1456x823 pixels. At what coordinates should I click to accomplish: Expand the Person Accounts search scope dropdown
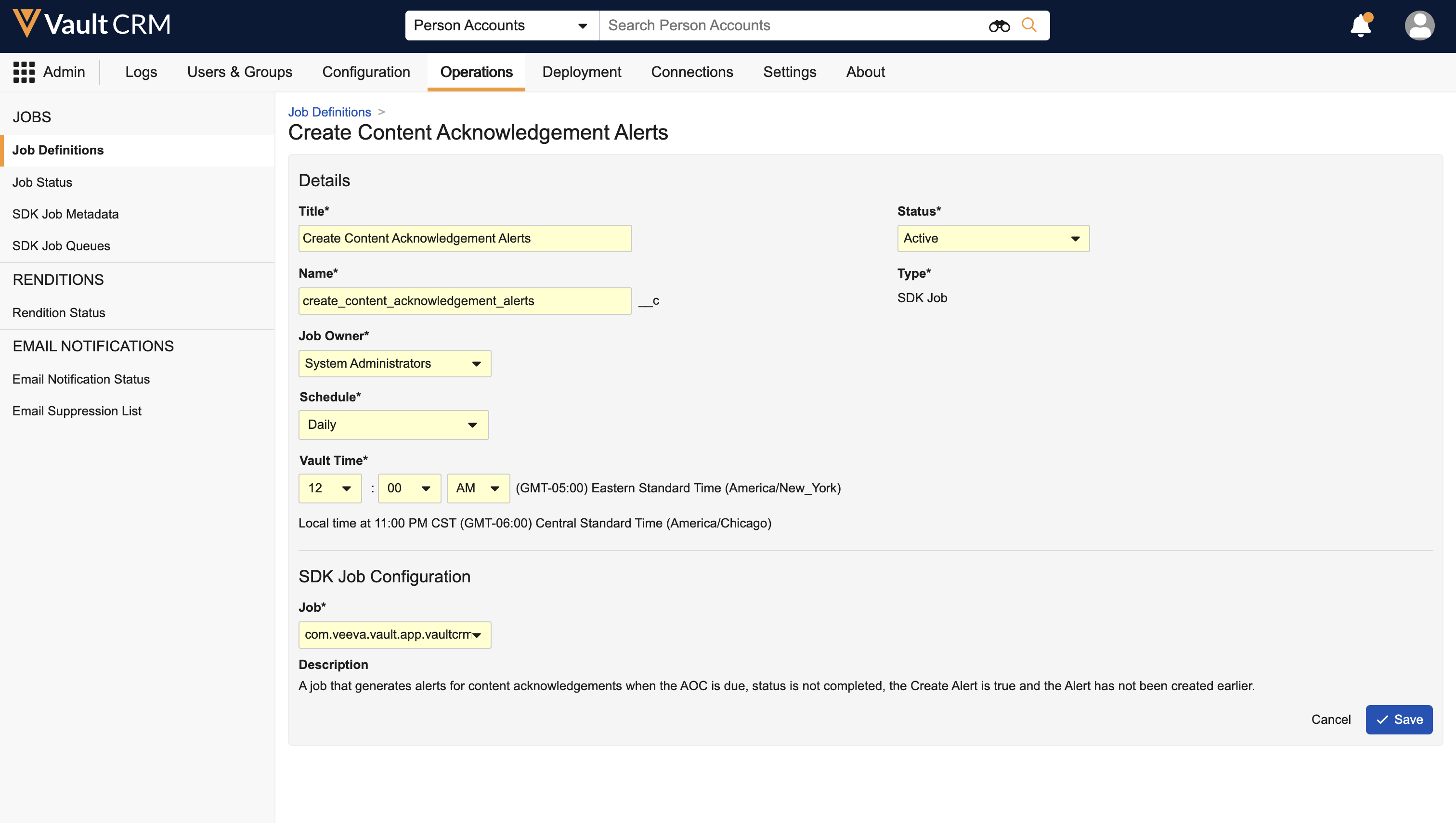pyautogui.click(x=501, y=26)
